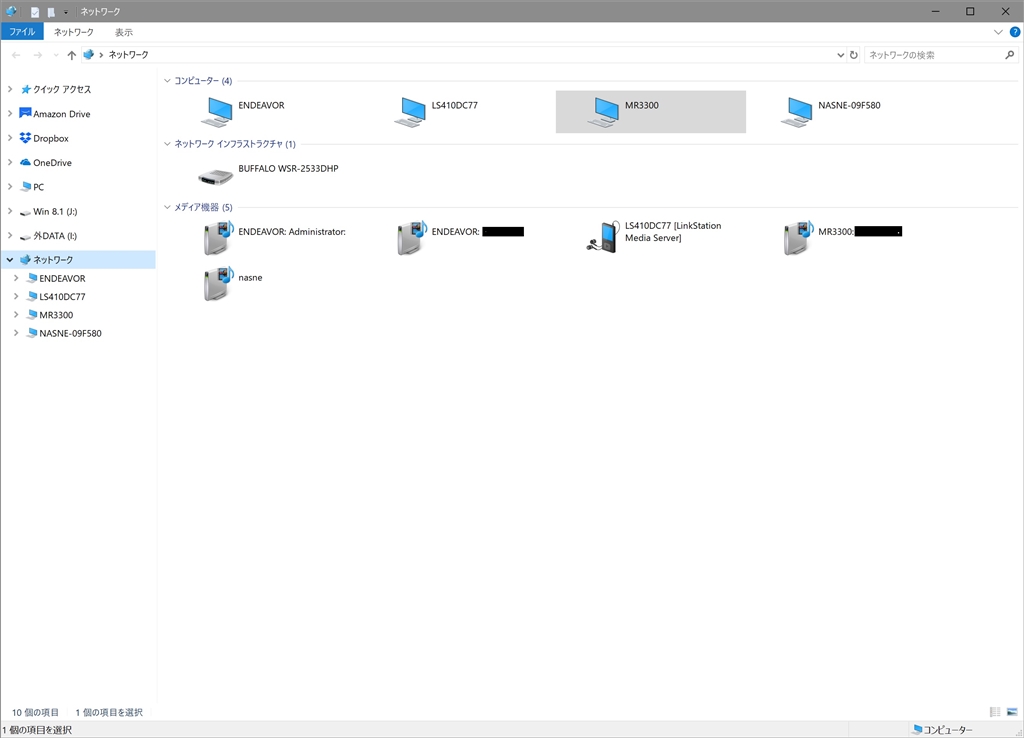Click the New folder quick access icon
The image size is (1024, 738).
tap(51, 12)
